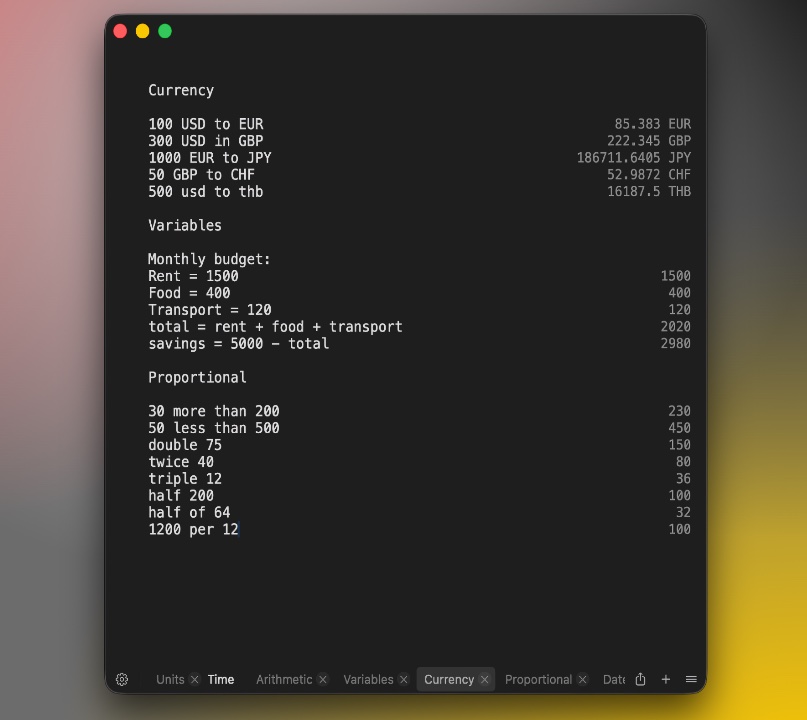Switch to the Units tab
Viewport: 807px width, 720px height.
tap(170, 679)
